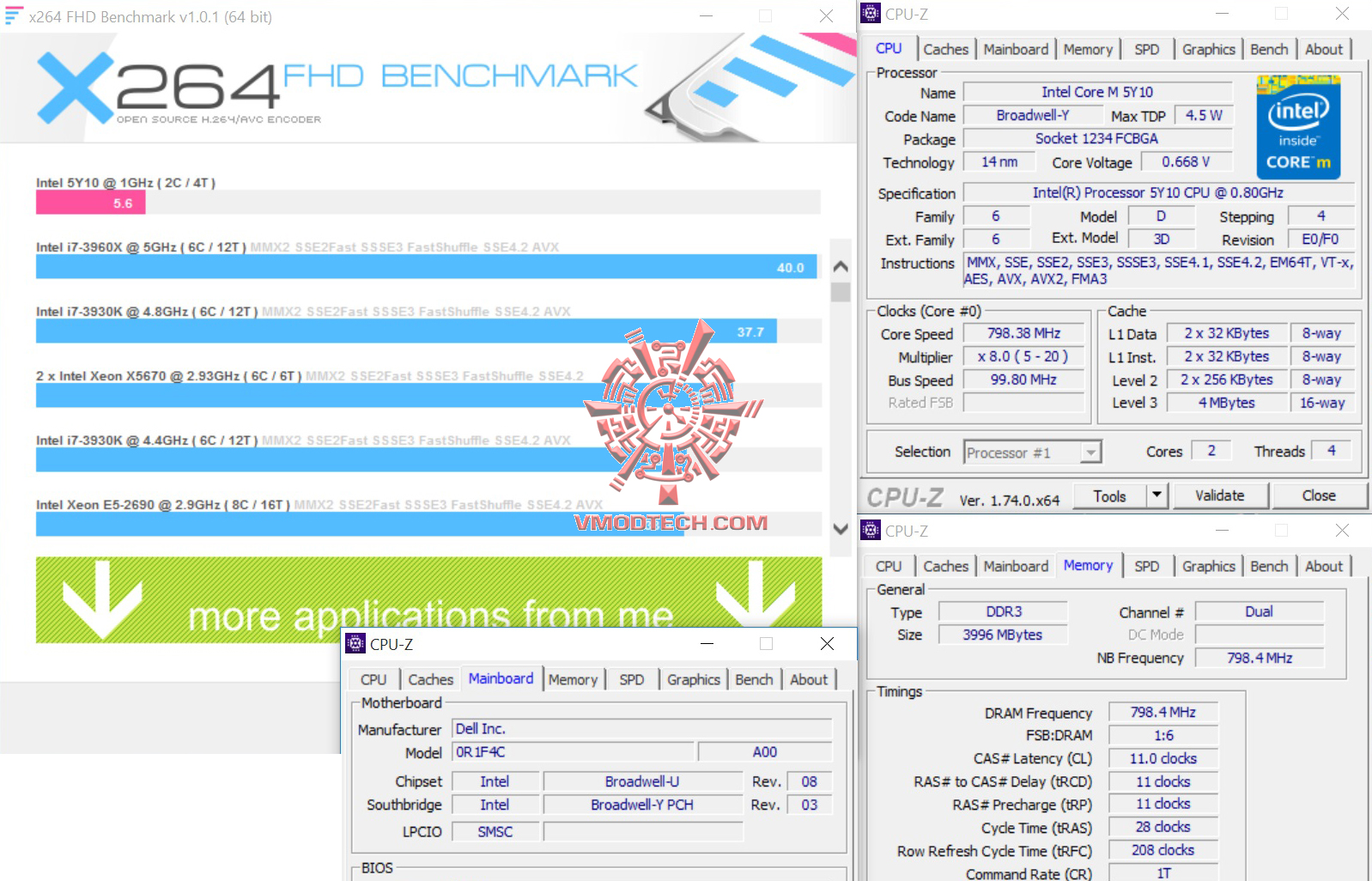Click the processor Name field "Intel Core M 5Y10"

pyautogui.click(x=1097, y=92)
